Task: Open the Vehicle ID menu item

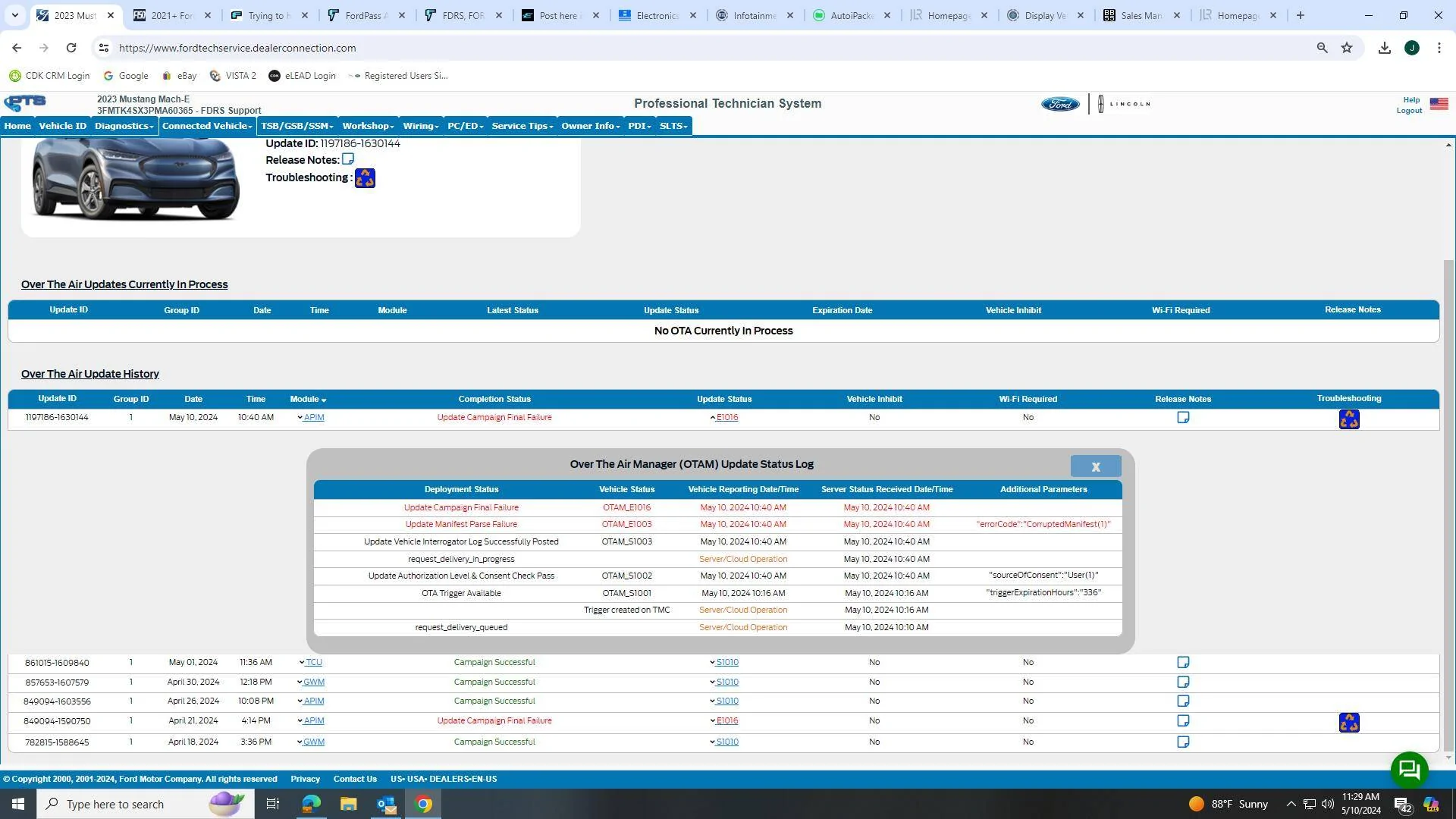Action: (x=63, y=126)
